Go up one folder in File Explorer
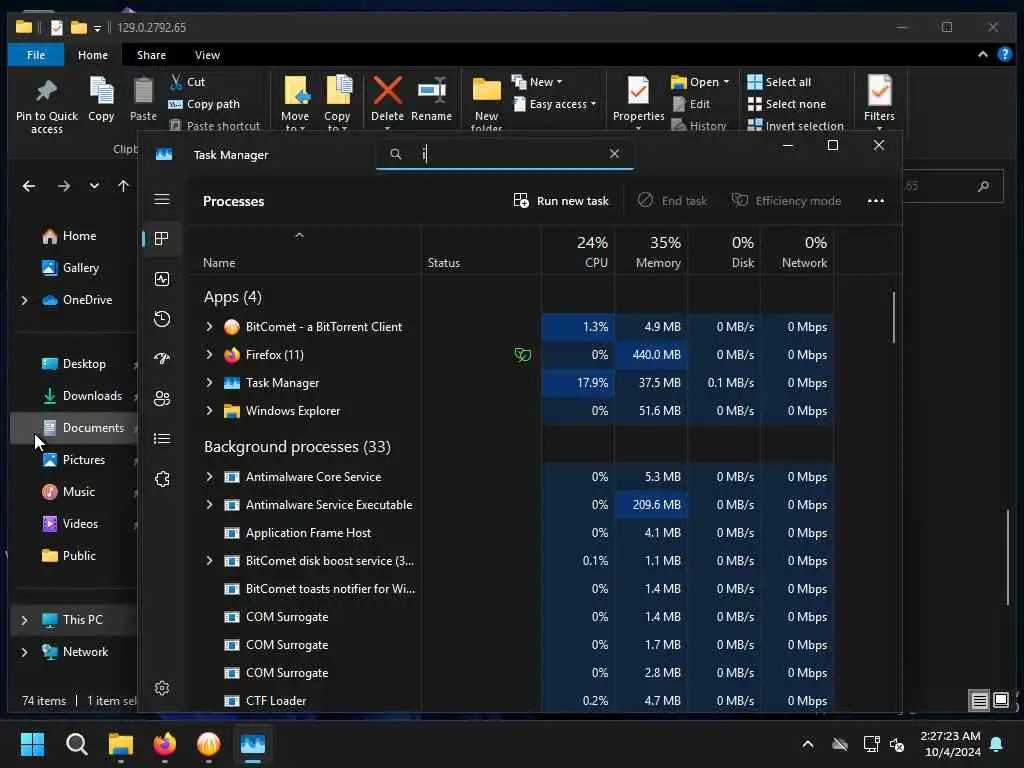This screenshot has height=768, width=1024. (123, 186)
